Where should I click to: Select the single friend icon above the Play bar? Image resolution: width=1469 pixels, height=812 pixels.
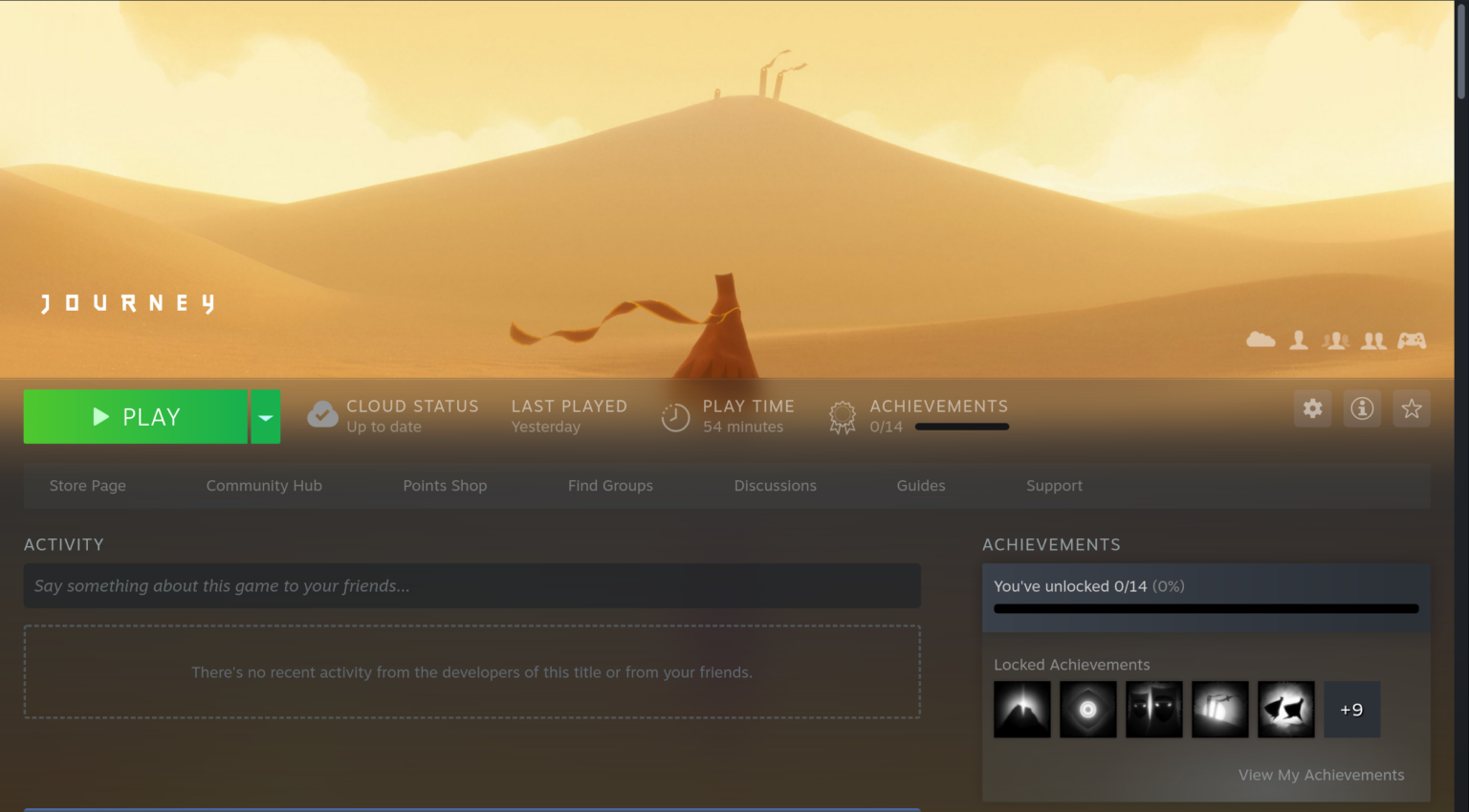(1299, 340)
